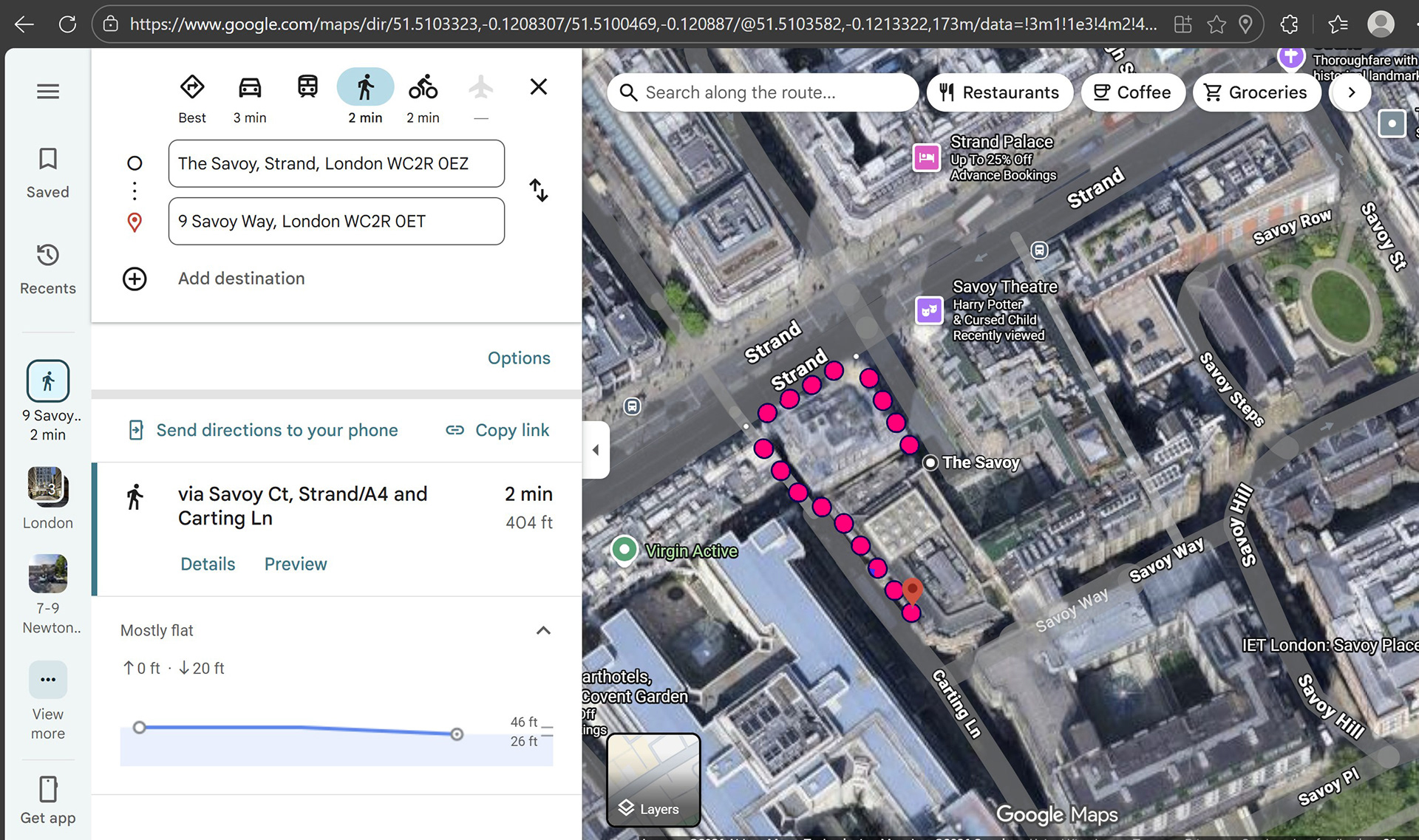Open the hamburger menu in sidebar
The image size is (1419, 840).
tap(48, 92)
